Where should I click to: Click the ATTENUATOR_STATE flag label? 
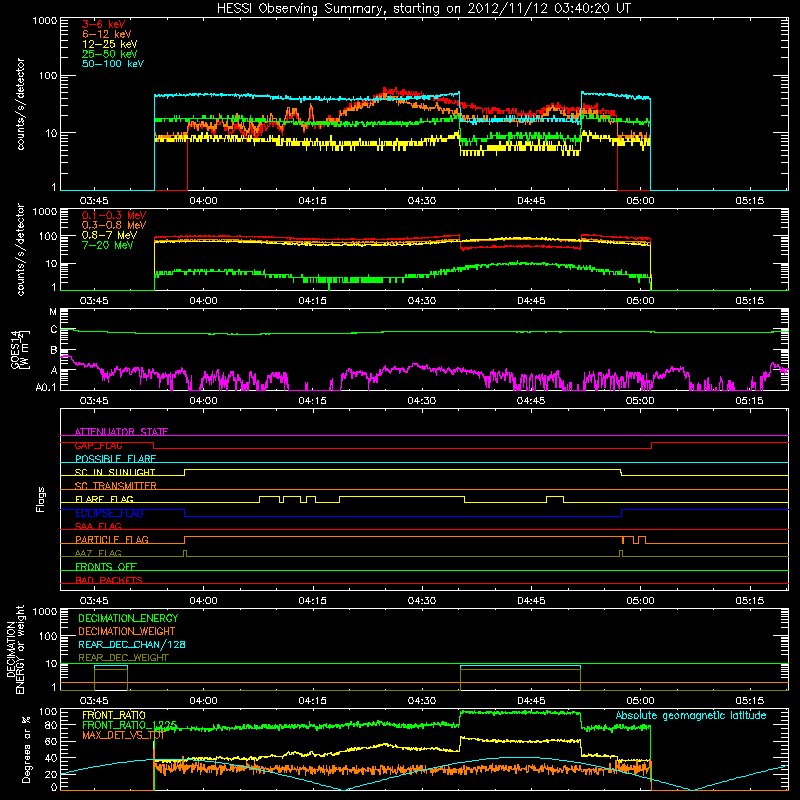[121, 432]
